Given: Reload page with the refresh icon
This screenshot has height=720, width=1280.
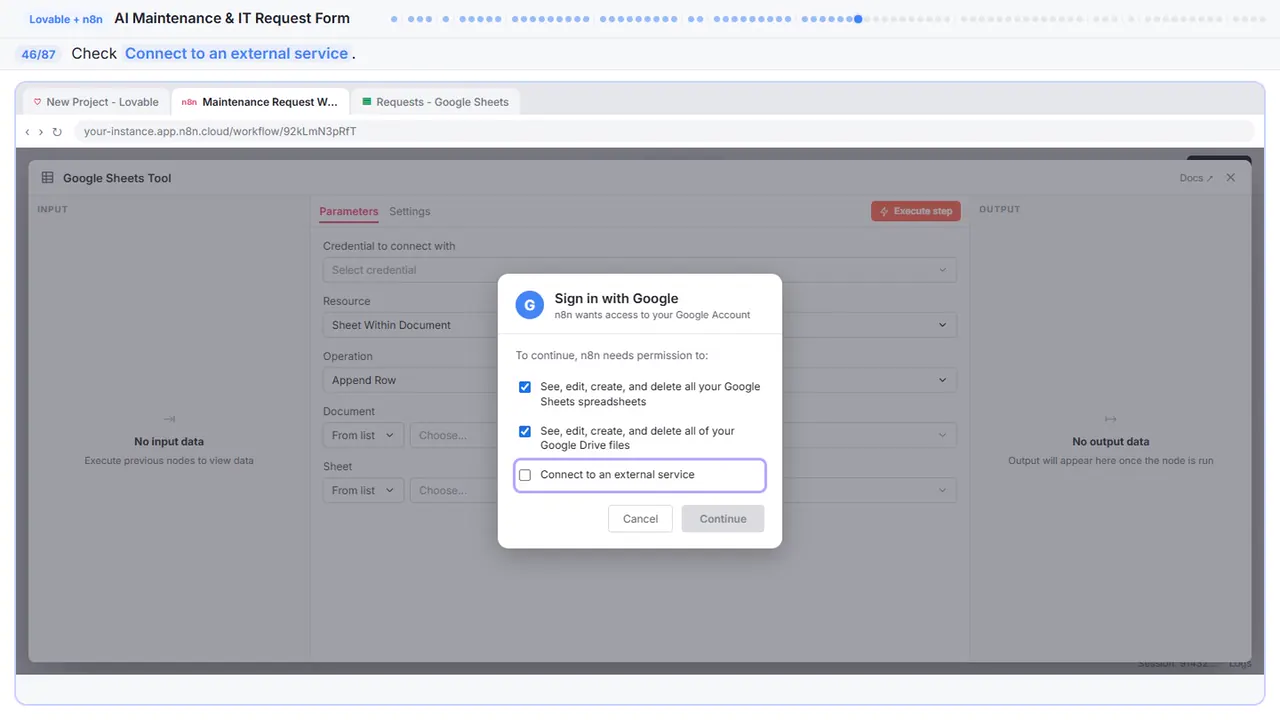Looking at the screenshot, I should 57,131.
